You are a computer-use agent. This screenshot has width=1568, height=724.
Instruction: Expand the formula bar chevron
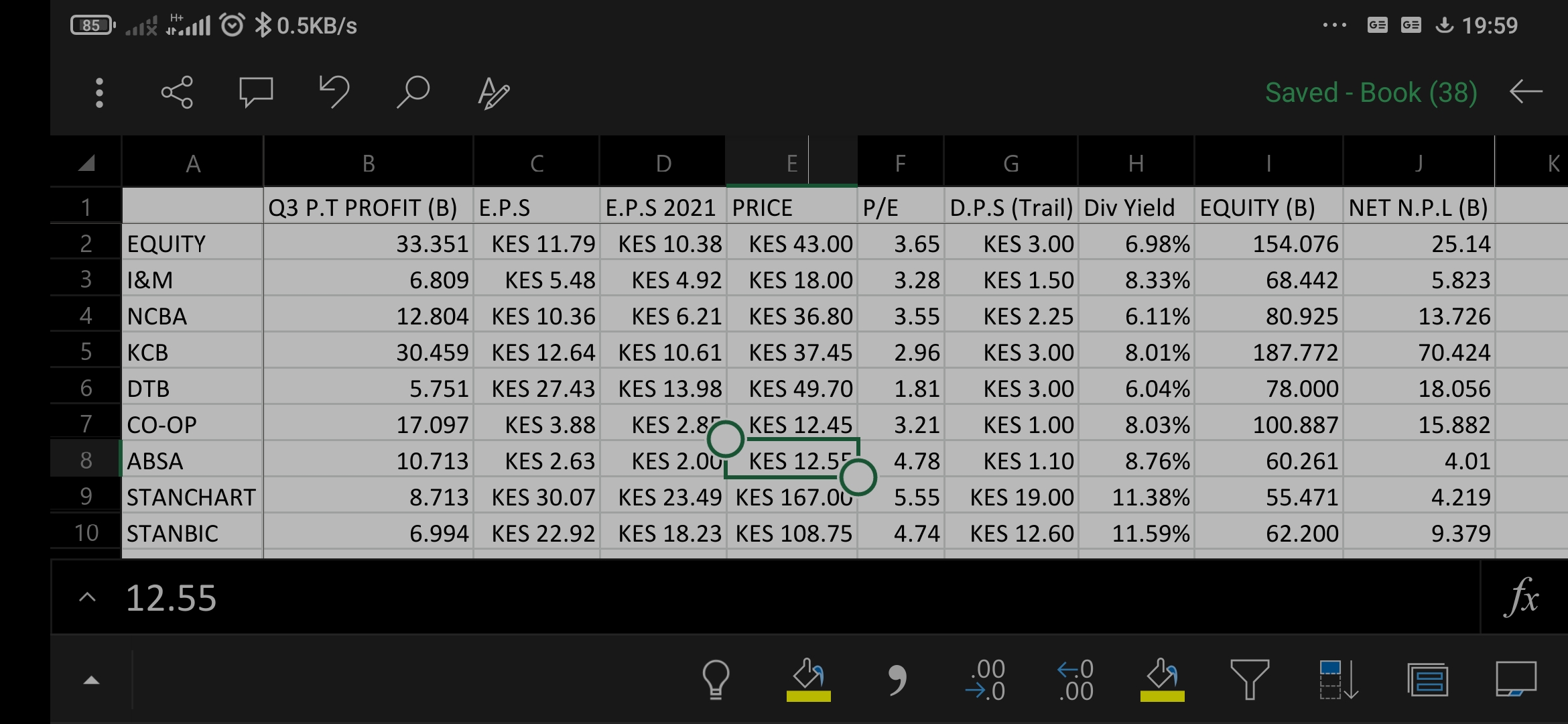88,597
